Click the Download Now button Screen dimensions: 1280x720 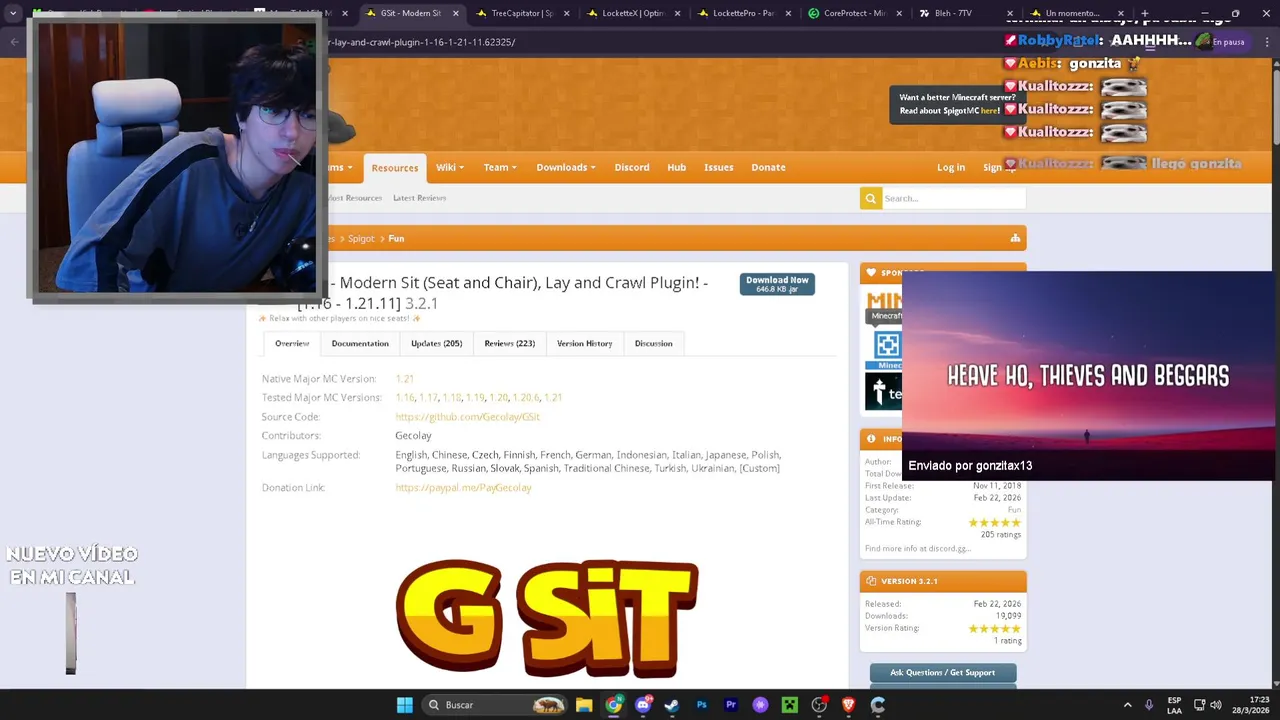pos(777,284)
